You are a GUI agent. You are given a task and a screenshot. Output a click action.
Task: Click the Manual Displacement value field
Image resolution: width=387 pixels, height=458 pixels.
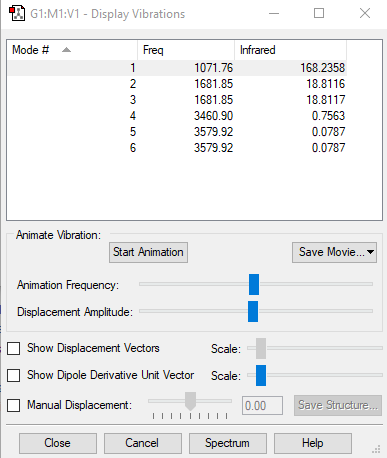[262, 406]
